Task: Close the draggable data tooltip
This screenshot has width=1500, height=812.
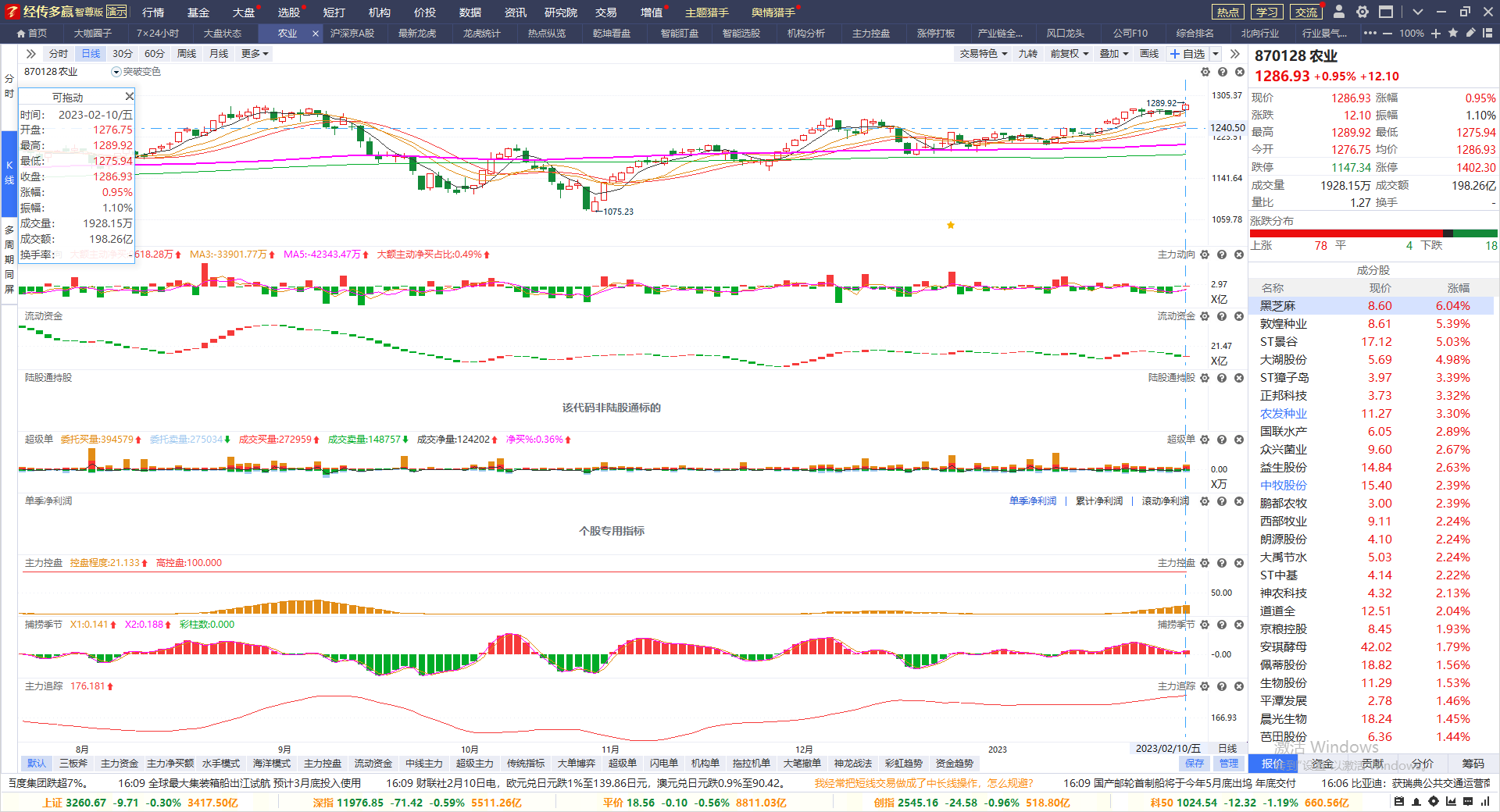Action: coord(130,96)
